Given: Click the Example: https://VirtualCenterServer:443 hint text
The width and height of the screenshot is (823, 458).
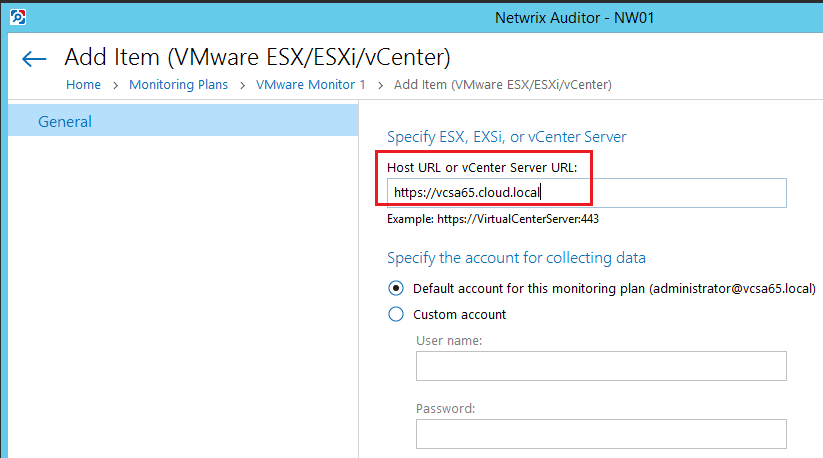Looking at the screenshot, I should [492, 218].
